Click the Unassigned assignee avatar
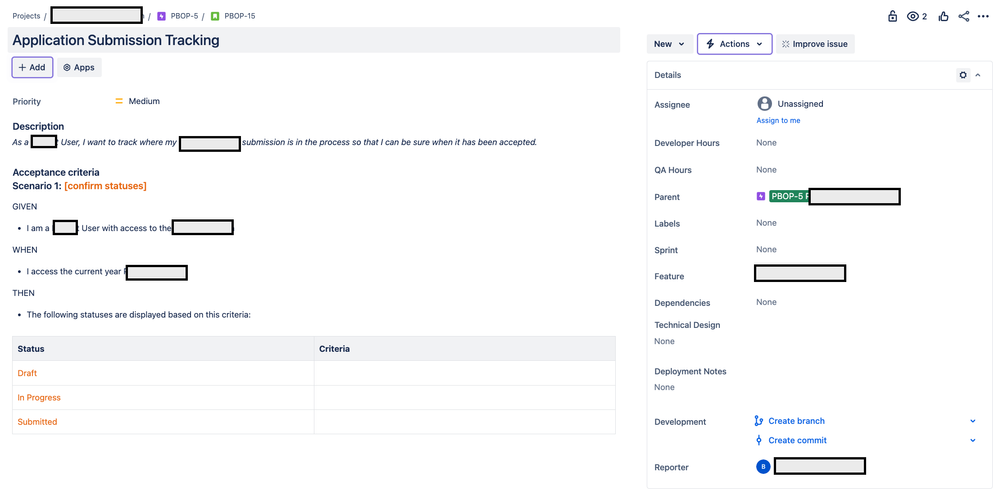Image resolution: width=999 pixels, height=491 pixels. pyautogui.click(x=764, y=104)
